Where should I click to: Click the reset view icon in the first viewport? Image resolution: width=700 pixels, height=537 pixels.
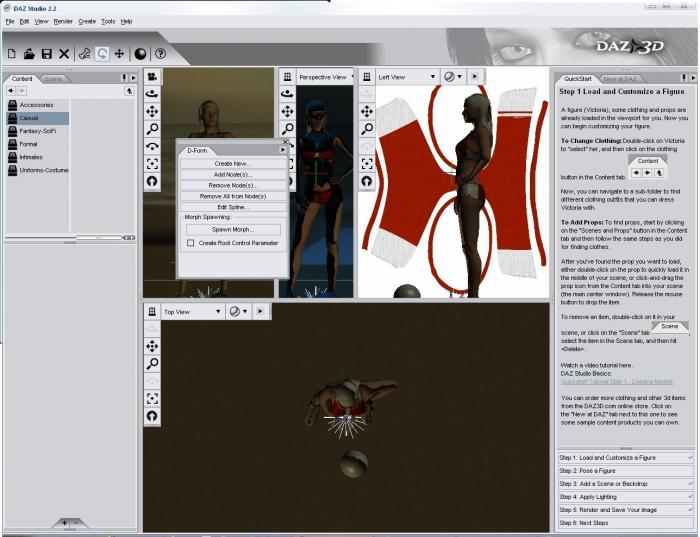click(x=152, y=181)
